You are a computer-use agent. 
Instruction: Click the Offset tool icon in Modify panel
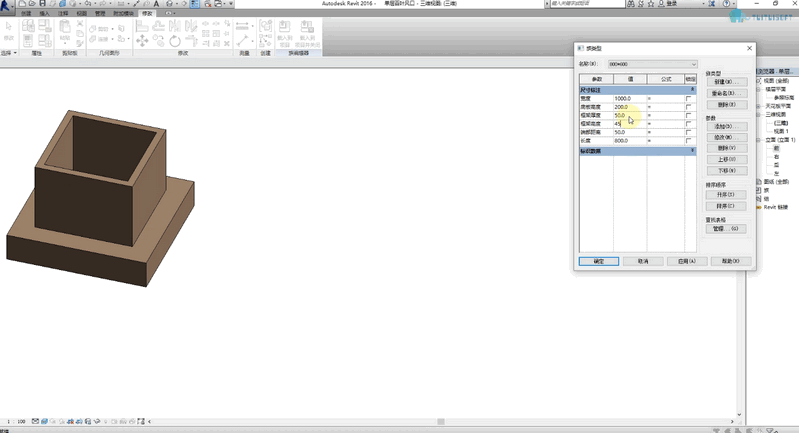[158, 25]
